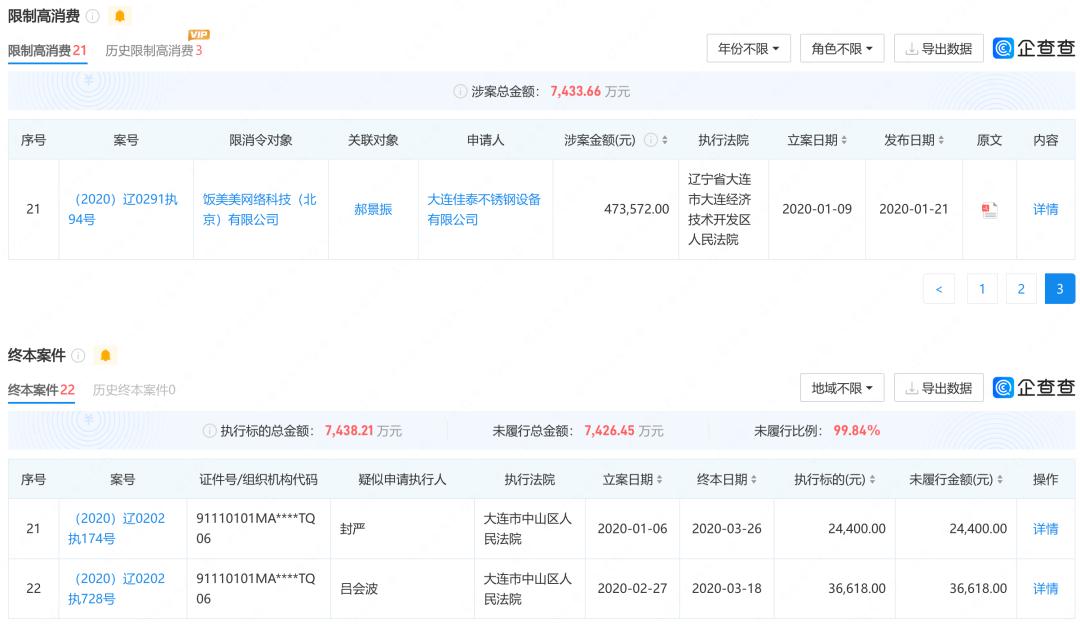Click the info icon in 涉案金额(元) column header
This screenshot has width=1080, height=624.
pyautogui.click(x=650, y=141)
